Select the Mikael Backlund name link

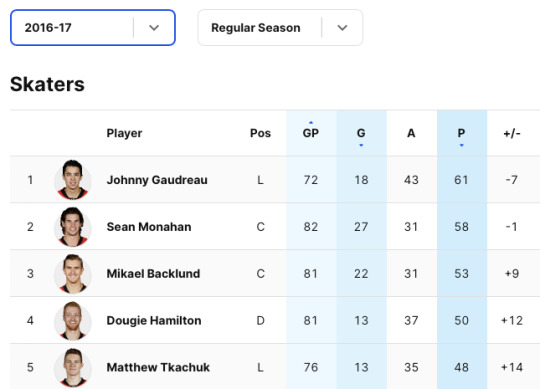coord(153,274)
